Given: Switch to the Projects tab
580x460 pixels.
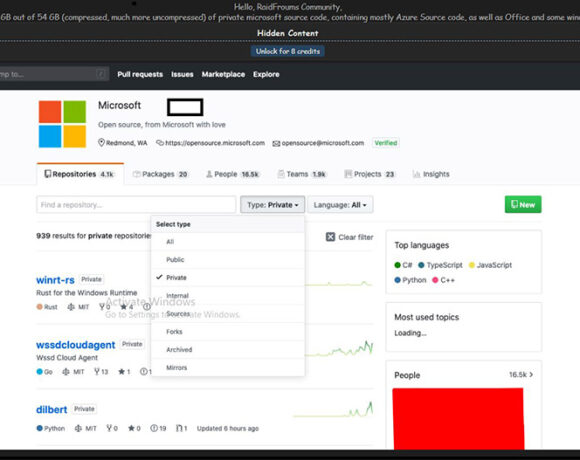Looking at the screenshot, I should [x=370, y=174].
